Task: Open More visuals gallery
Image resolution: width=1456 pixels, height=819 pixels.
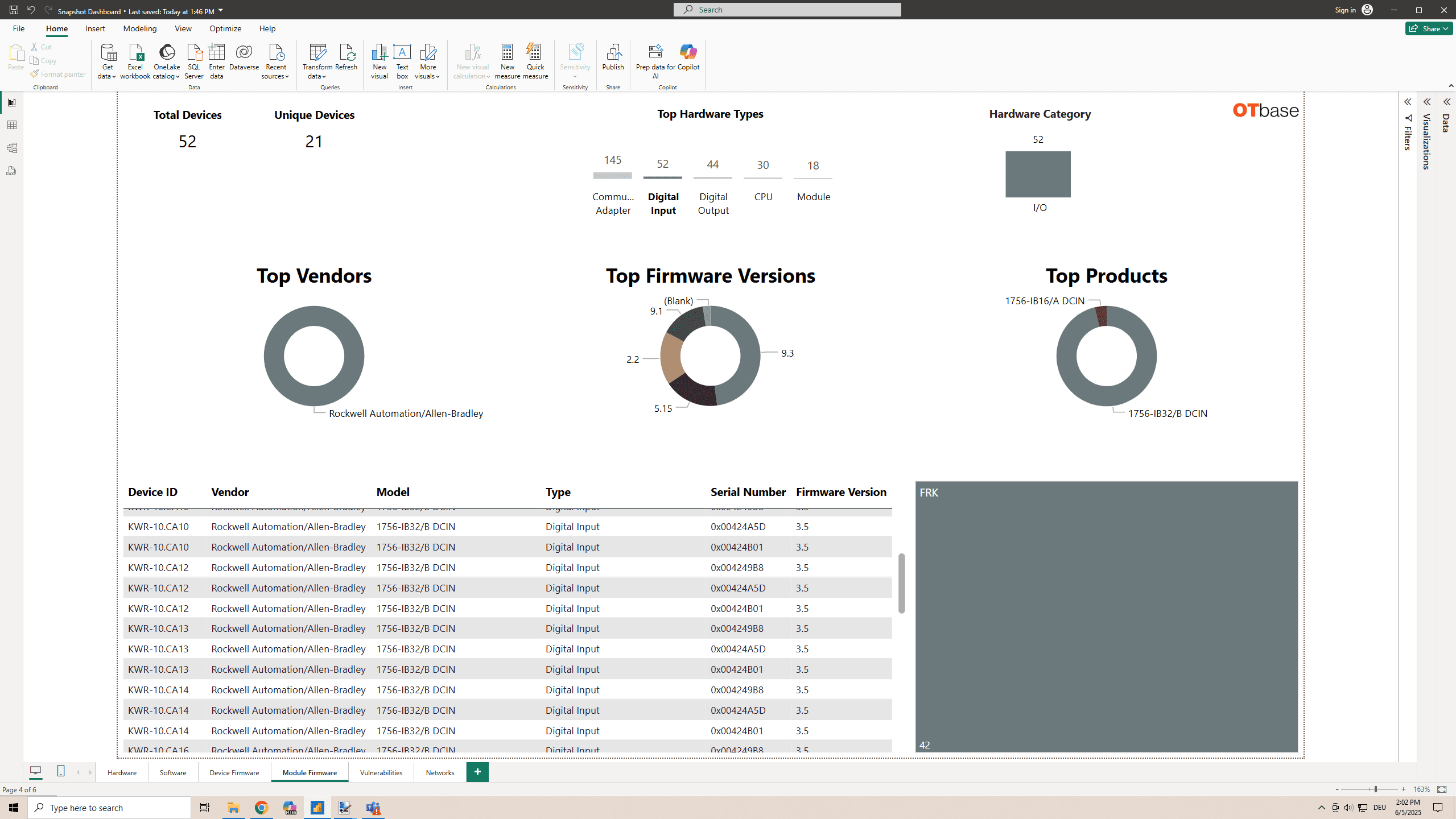Action: pos(428,61)
